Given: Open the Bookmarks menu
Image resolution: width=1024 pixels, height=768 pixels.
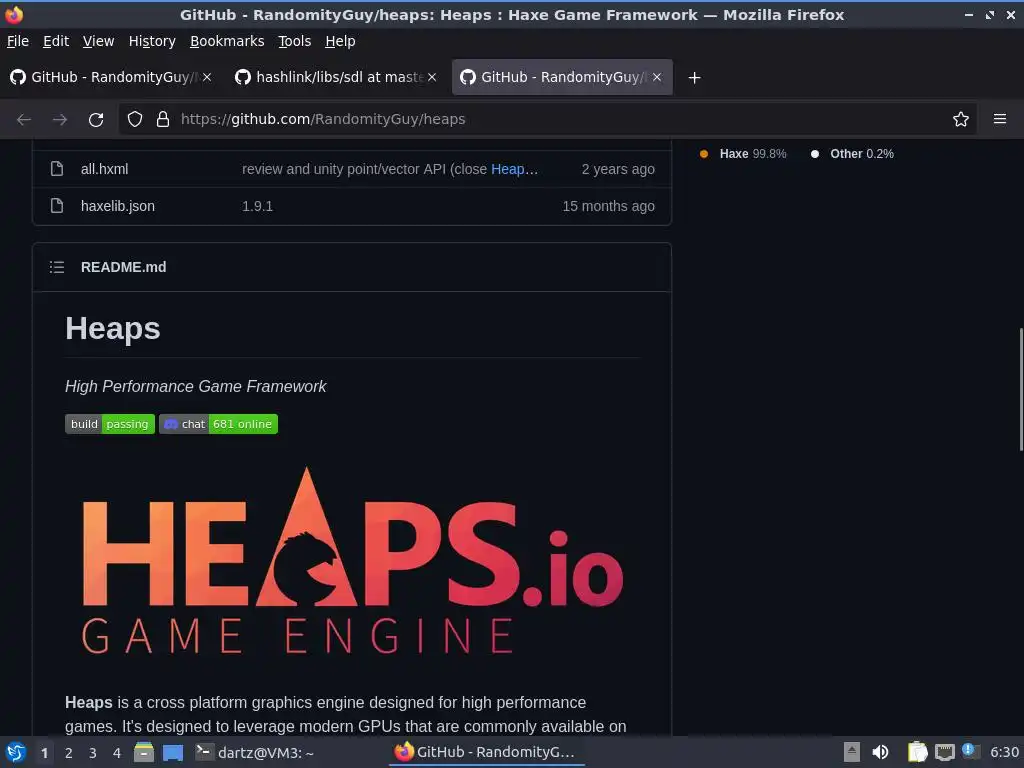Looking at the screenshot, I should click(x=227, y=41).
